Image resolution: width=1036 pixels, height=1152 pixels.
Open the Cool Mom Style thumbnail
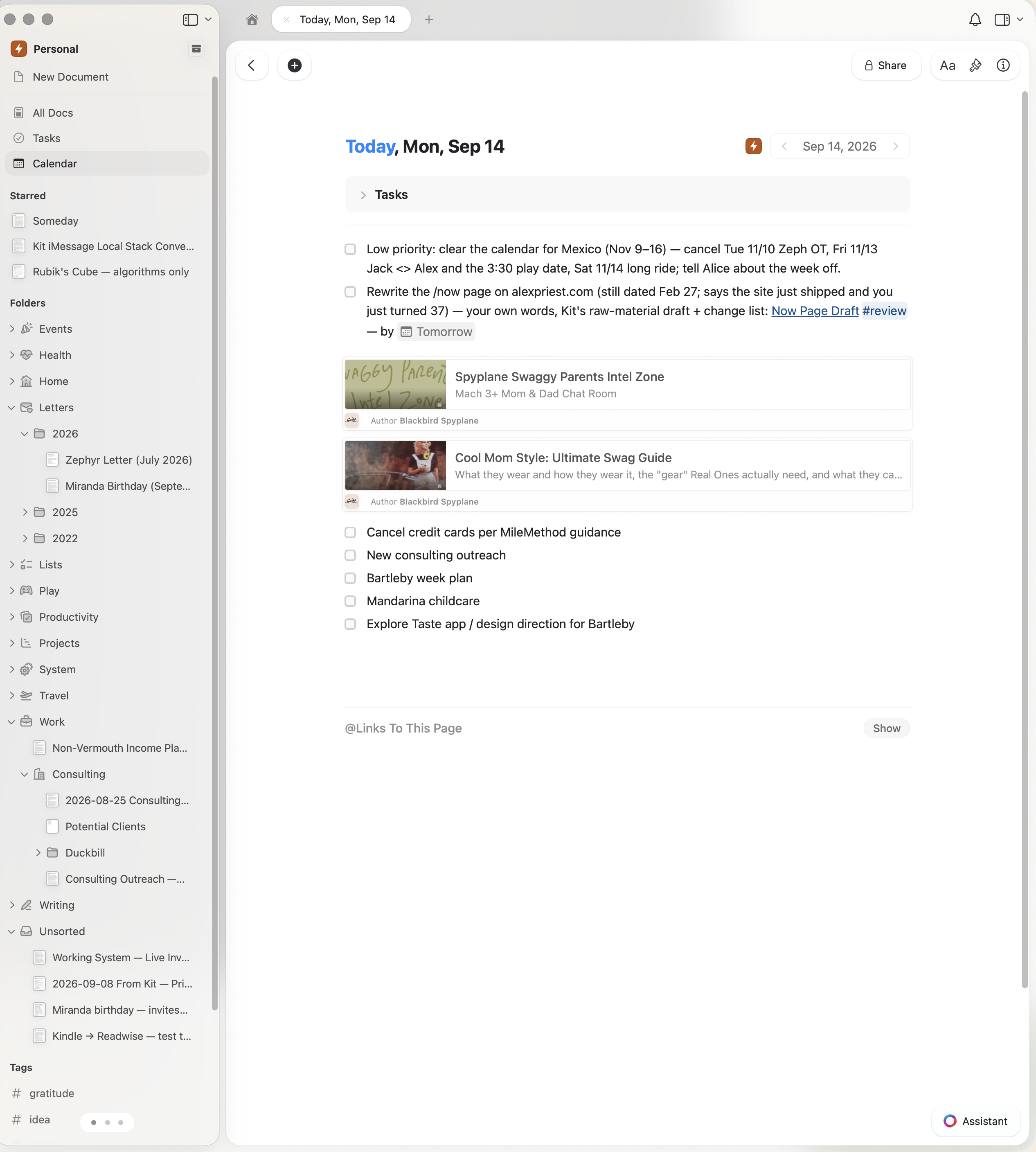[x=395, y=465]
